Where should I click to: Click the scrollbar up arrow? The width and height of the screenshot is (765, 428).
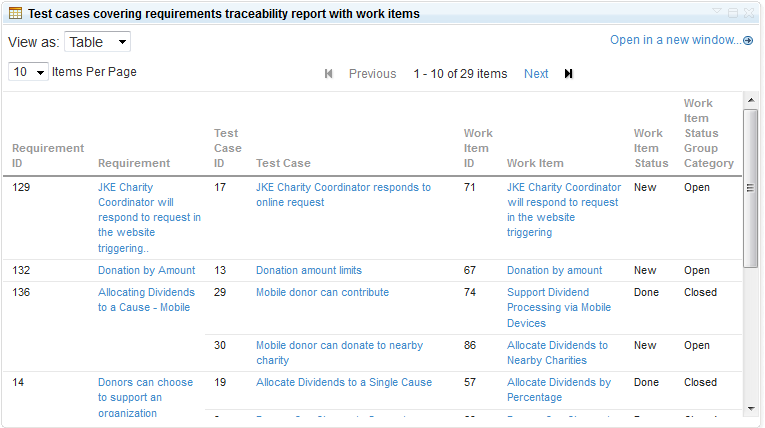click(751, 100)
